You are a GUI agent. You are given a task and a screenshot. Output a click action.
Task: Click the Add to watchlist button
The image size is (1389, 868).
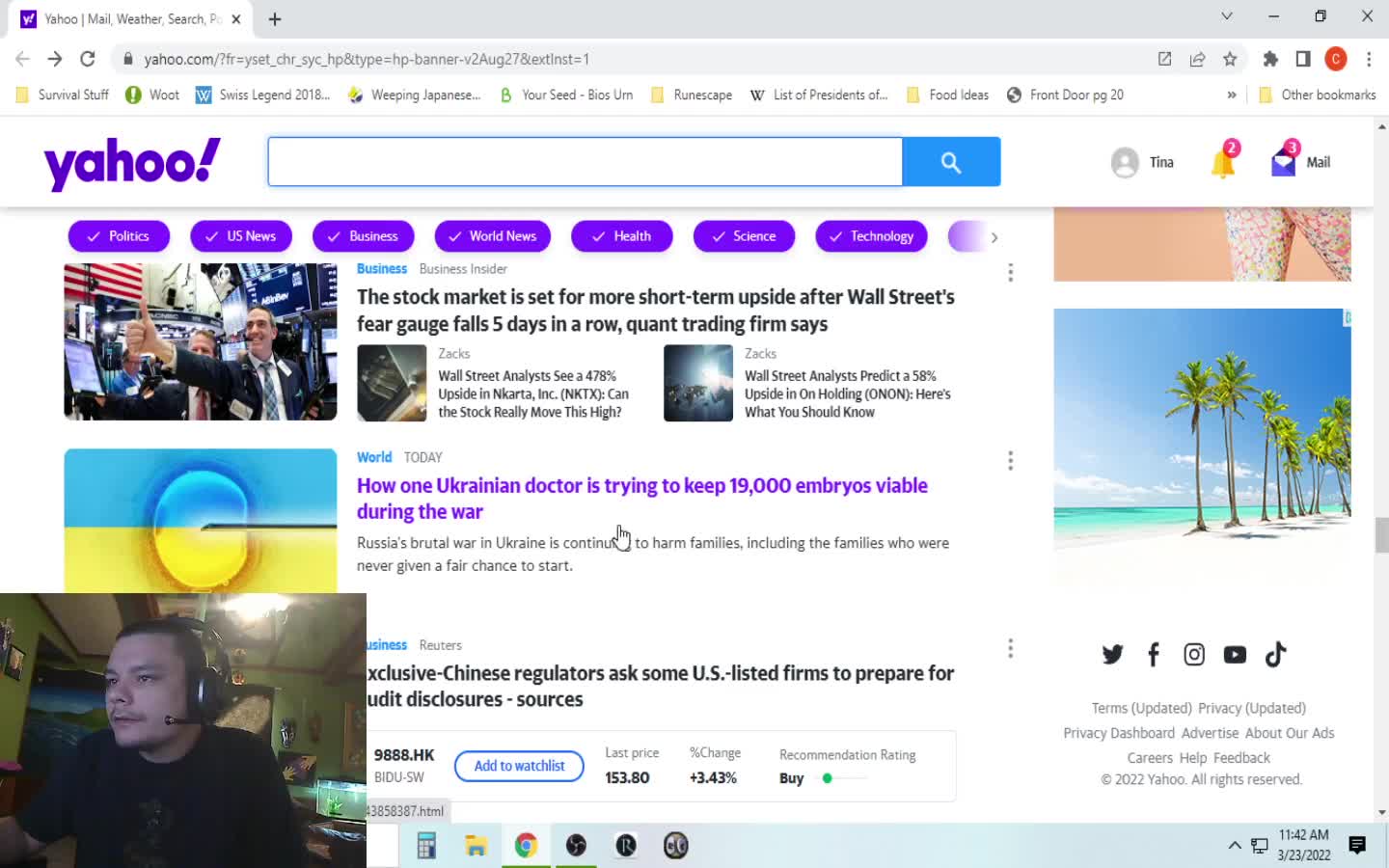tap(519, 766)
